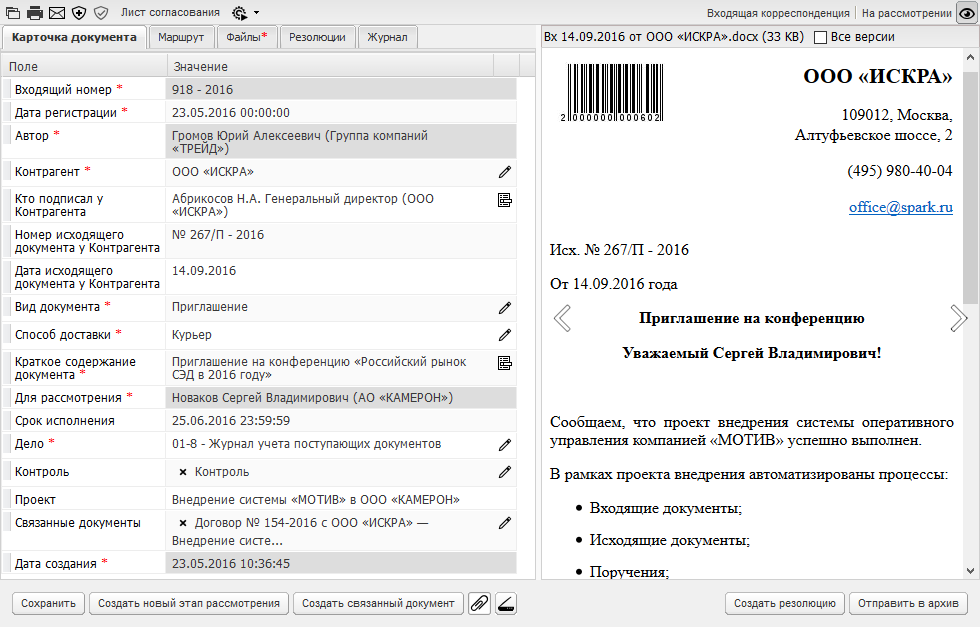Open the Лист согласования link

[170, 13]
